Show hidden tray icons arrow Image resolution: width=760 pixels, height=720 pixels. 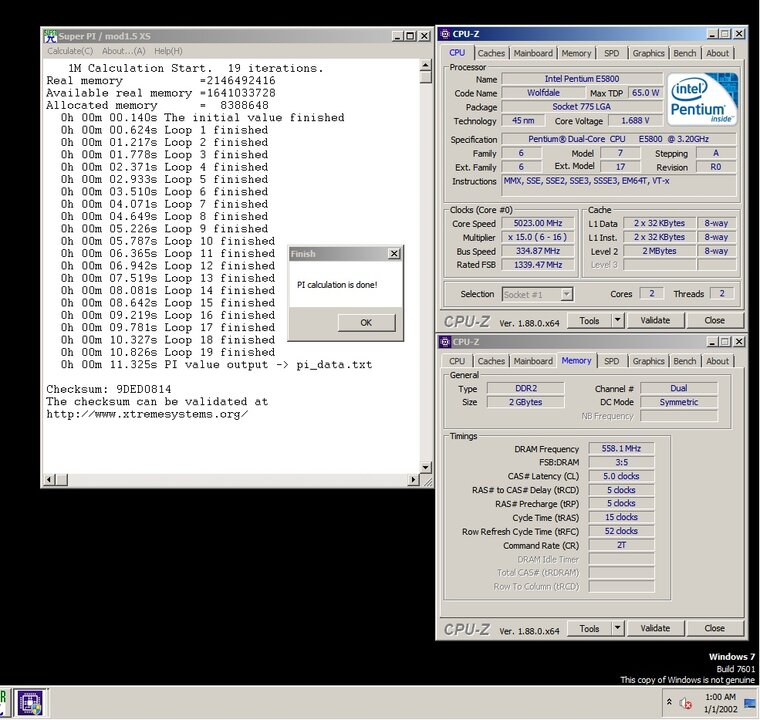click(x=669, y=702)
